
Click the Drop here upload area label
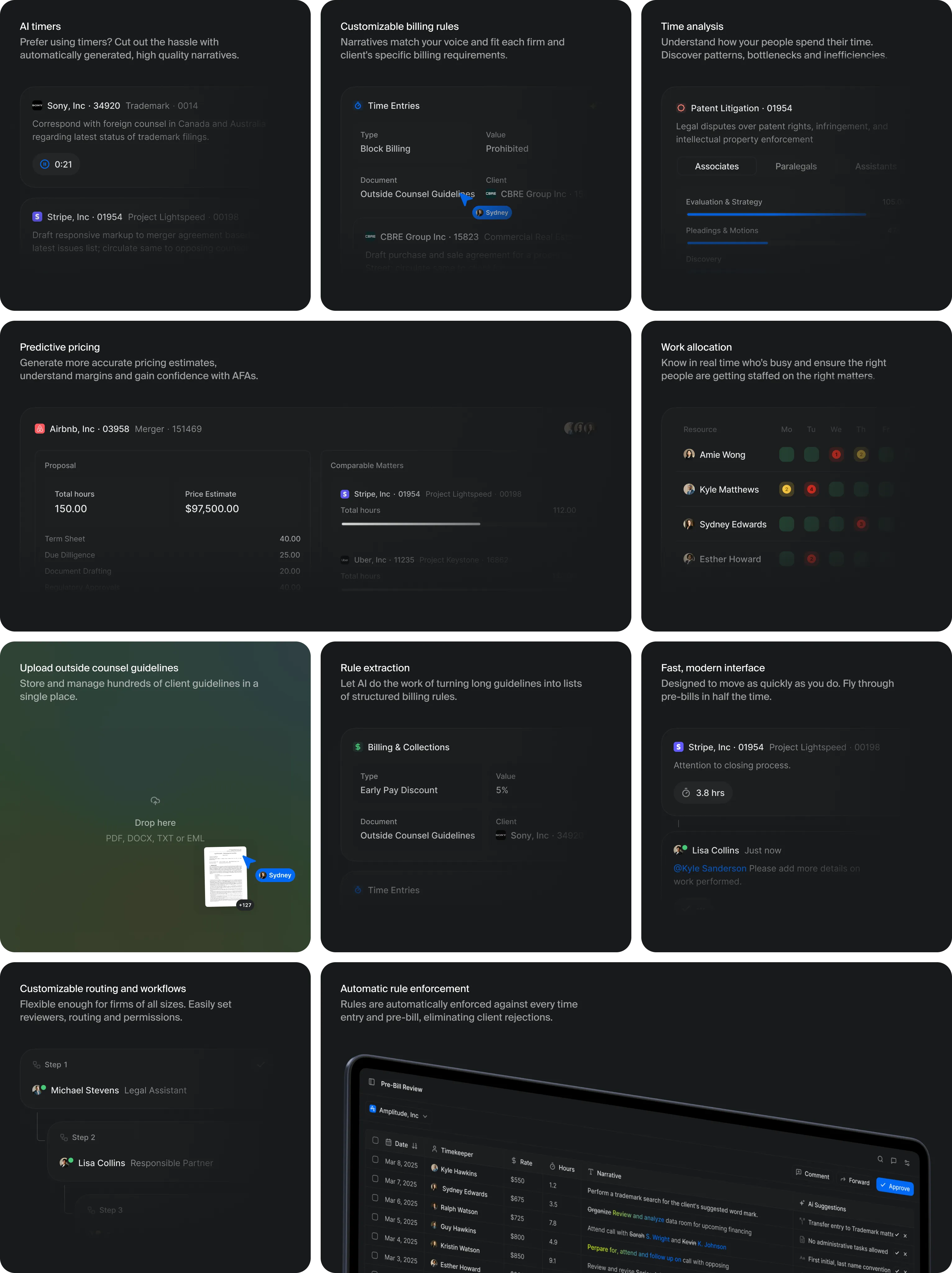coord(155,823)
